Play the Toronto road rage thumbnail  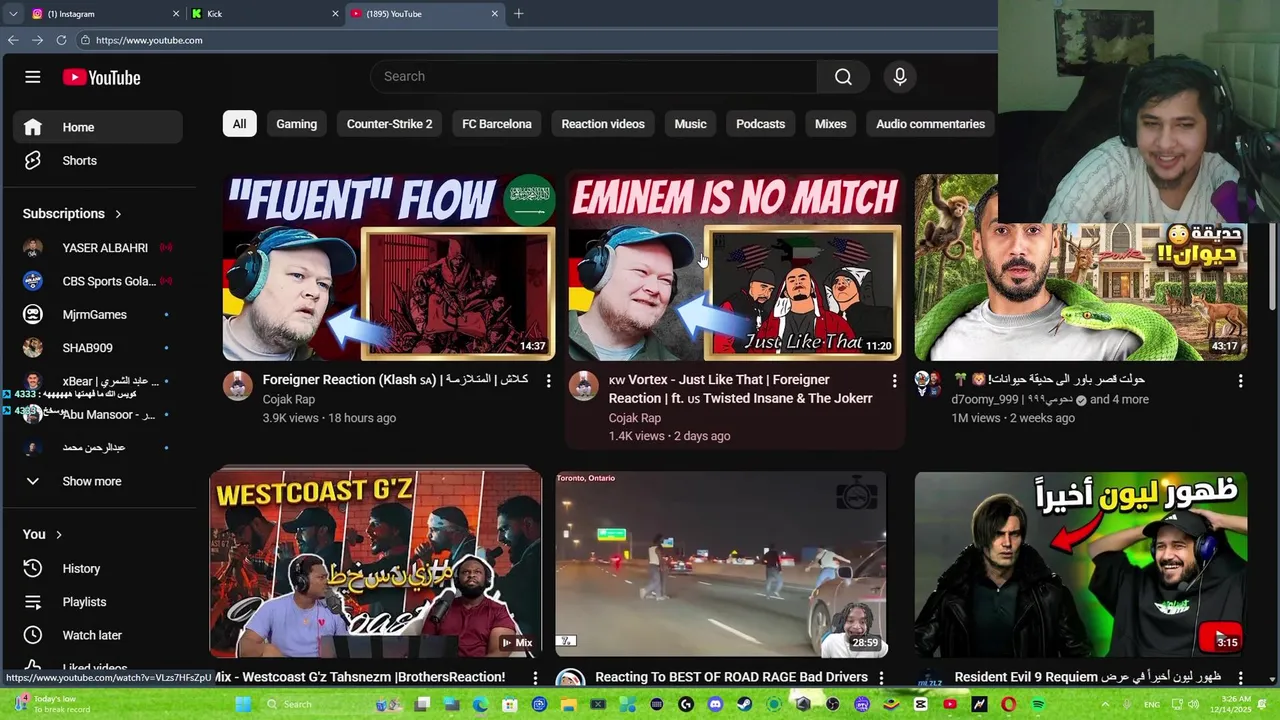pos(721,565)
